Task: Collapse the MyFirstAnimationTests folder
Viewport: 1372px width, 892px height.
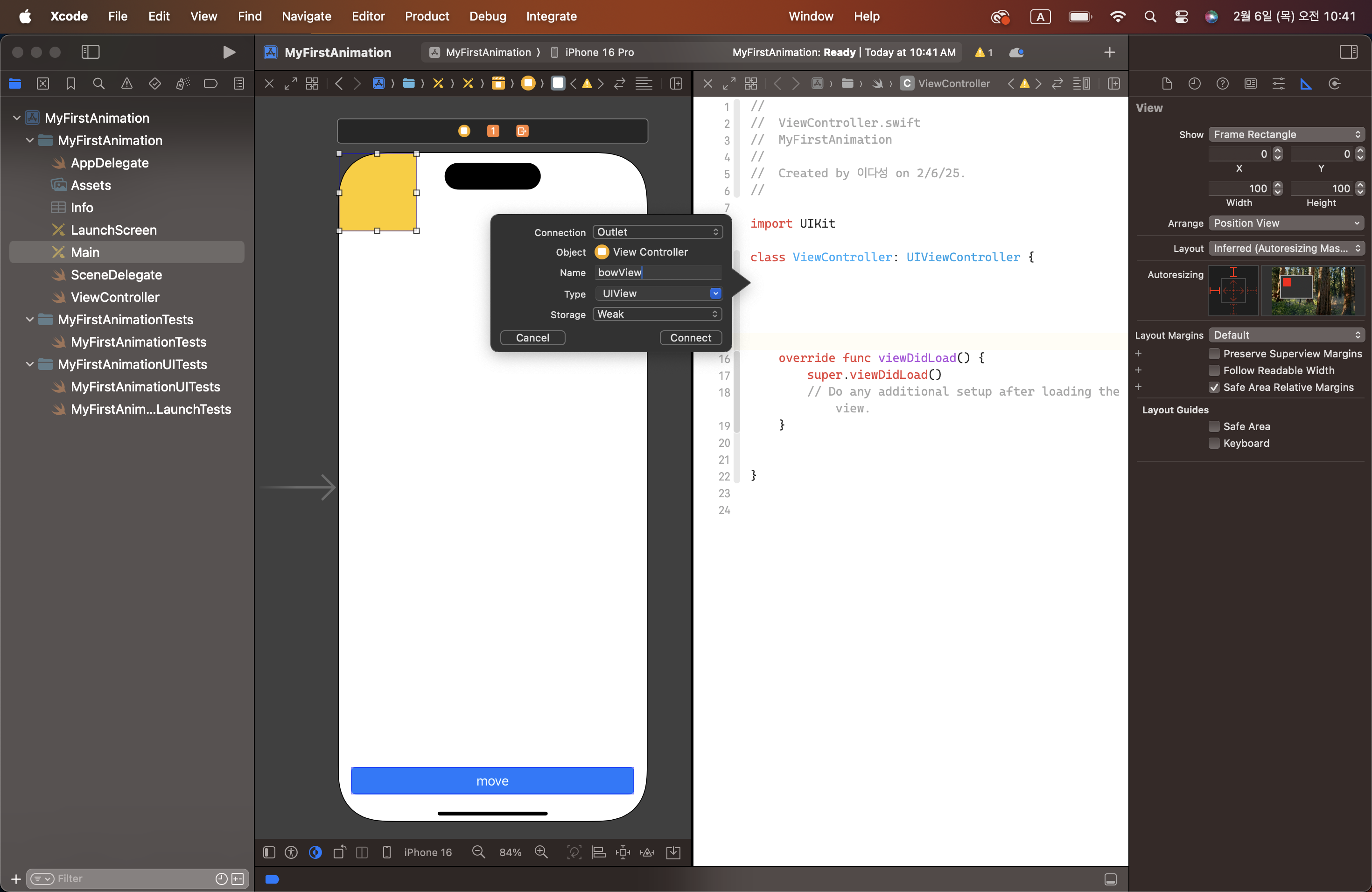Action: tap(30, 319)
